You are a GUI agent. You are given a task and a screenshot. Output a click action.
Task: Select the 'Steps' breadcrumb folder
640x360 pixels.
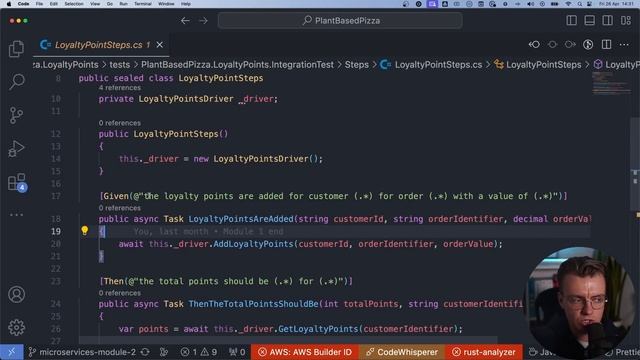[x=357, y=64]
